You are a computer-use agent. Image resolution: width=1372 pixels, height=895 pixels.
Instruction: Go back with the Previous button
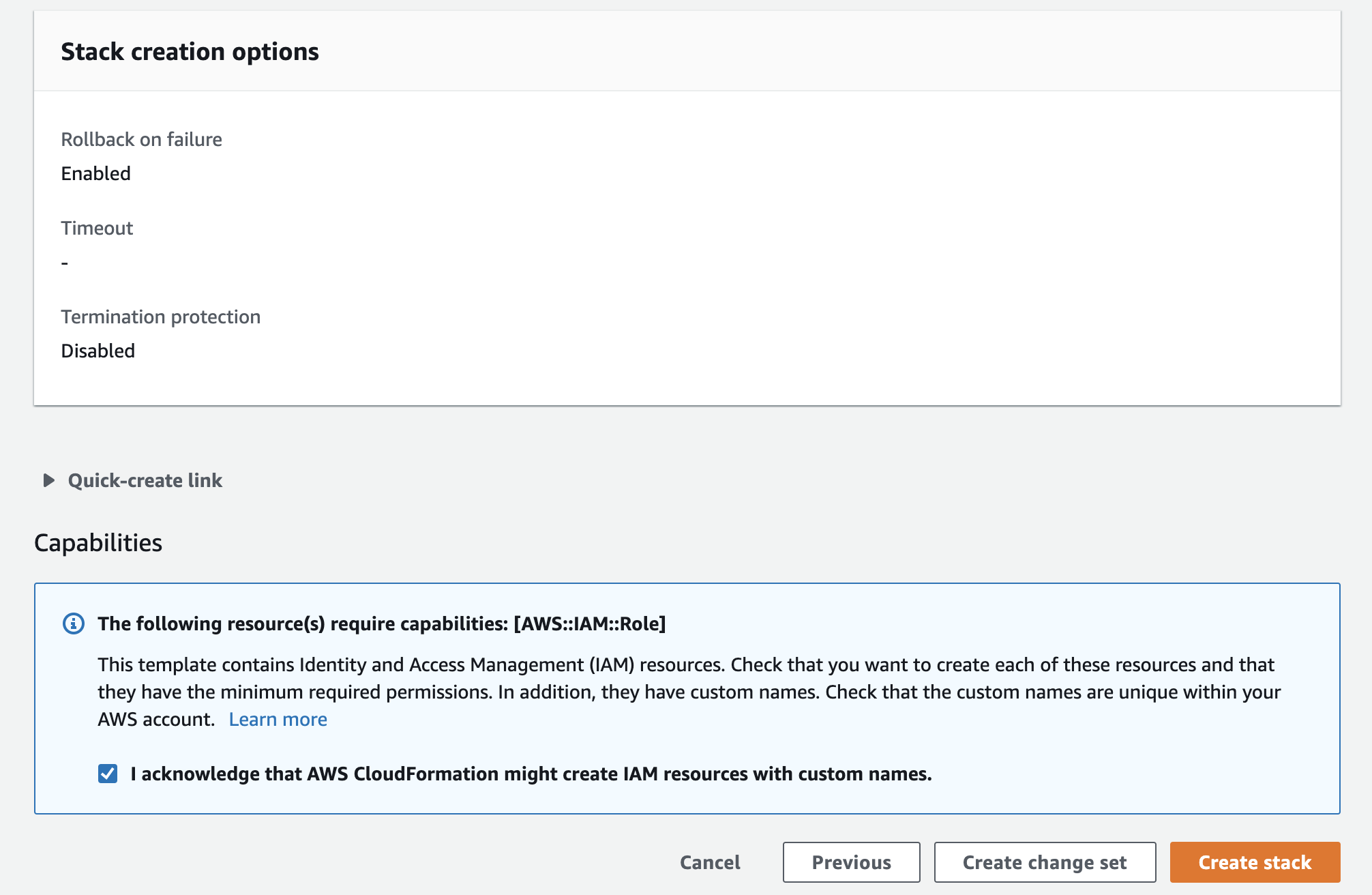tap(851, 862)
